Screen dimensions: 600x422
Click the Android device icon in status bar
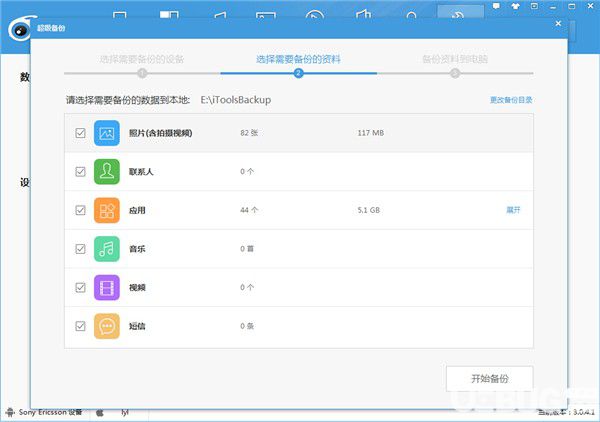[x=10, y=412]
